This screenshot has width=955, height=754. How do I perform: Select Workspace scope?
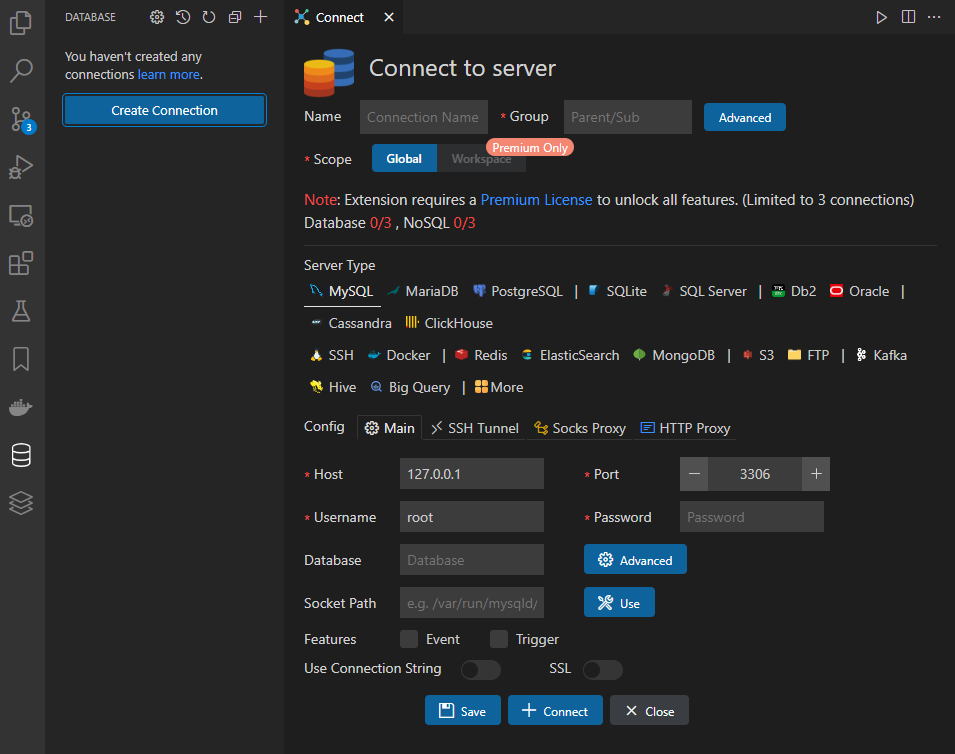coord(481,158)
